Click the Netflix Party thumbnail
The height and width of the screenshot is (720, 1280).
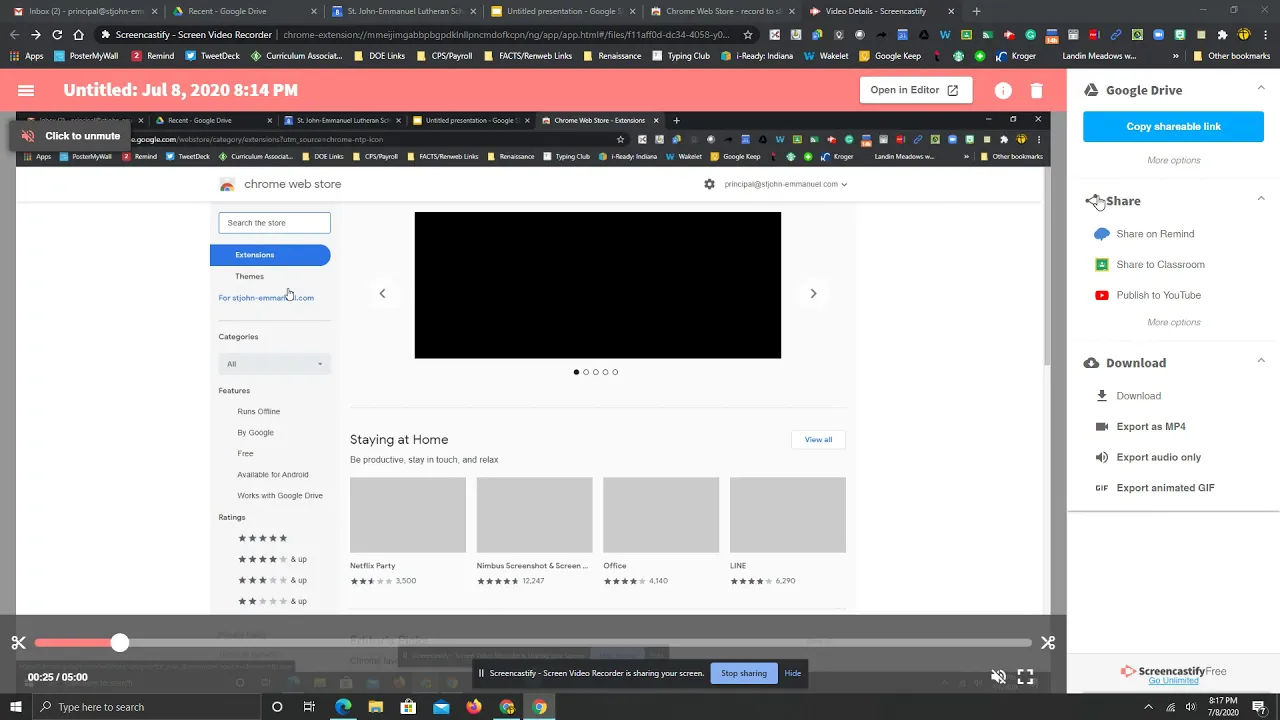click(408, 515)
